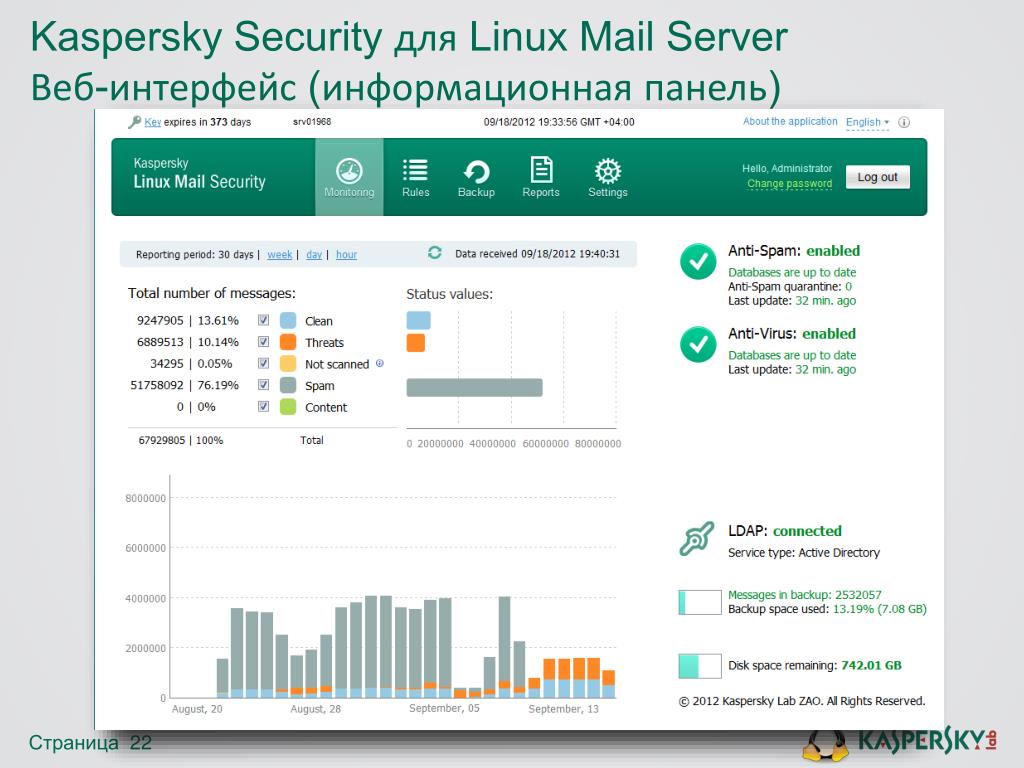Open About the application link

pyautogui.click(x=790, y=121)
